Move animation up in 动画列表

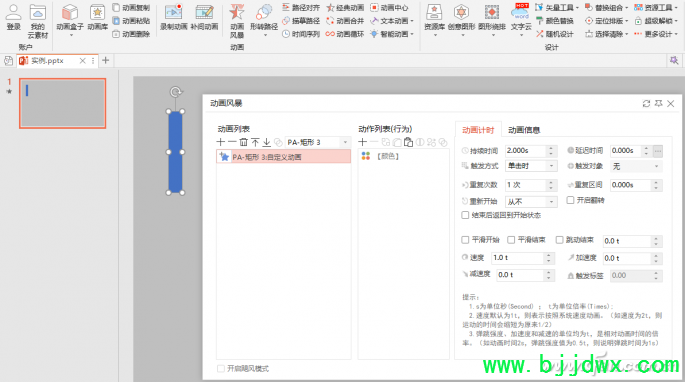click(255, 142)
